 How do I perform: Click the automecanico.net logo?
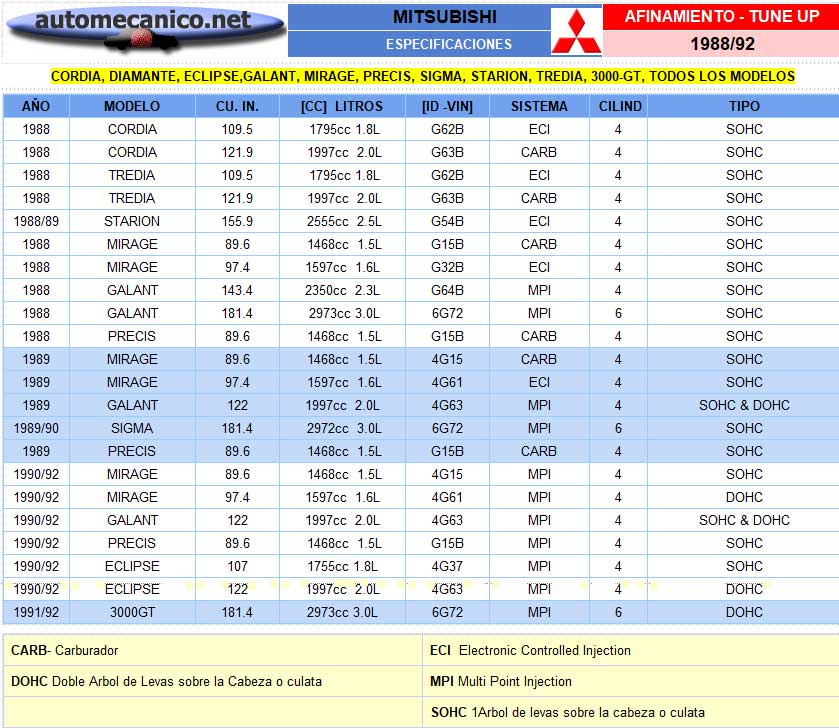(x=146, y=30)
